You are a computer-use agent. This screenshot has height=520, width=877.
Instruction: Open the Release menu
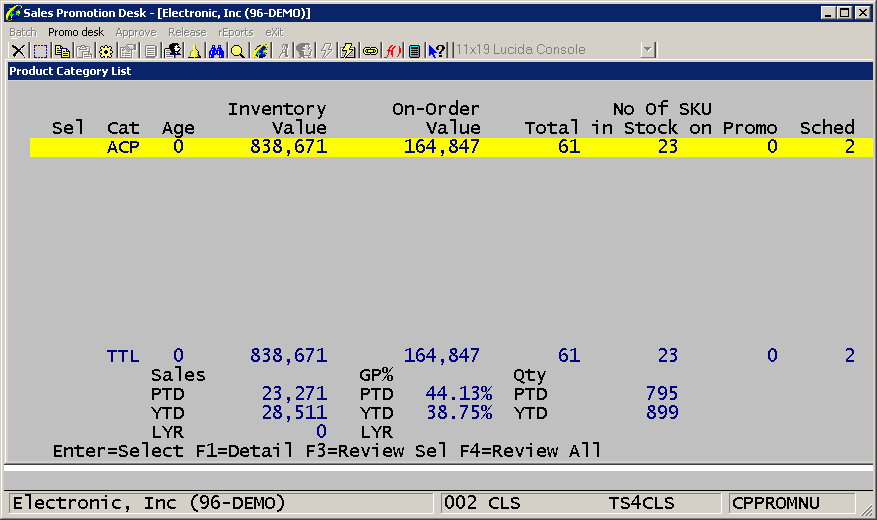[x=187, y=32]
